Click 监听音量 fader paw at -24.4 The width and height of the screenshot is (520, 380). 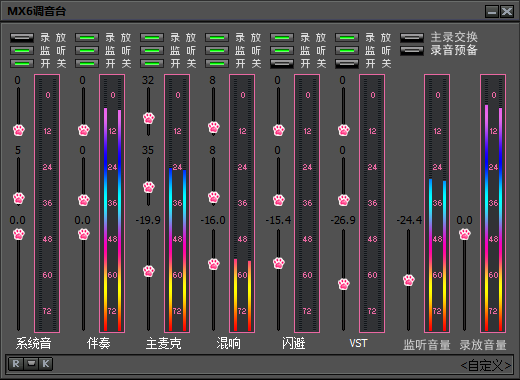click(409, 280)
